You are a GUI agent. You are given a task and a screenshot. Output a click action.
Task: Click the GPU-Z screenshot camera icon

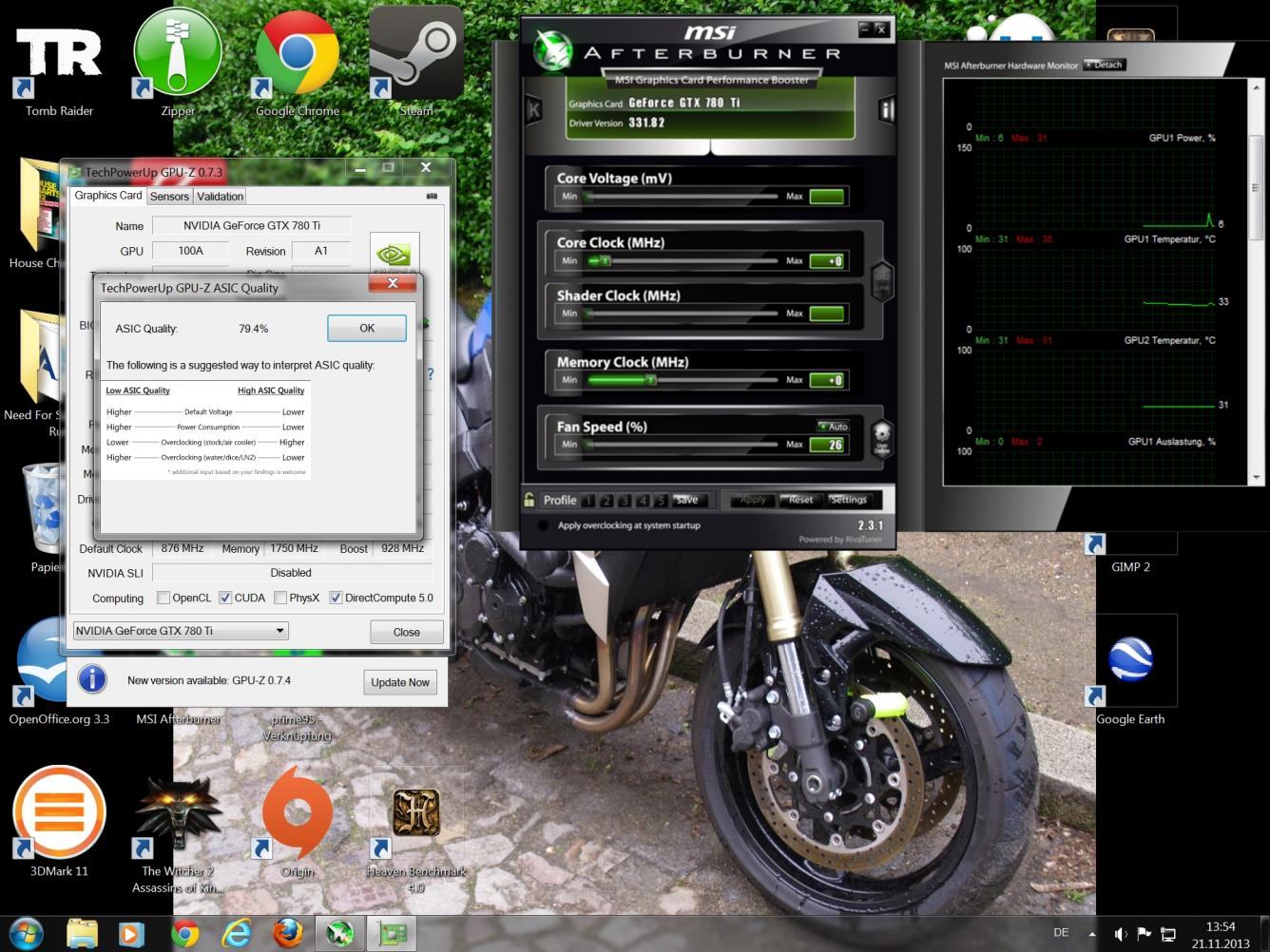[x=432, y=196]
